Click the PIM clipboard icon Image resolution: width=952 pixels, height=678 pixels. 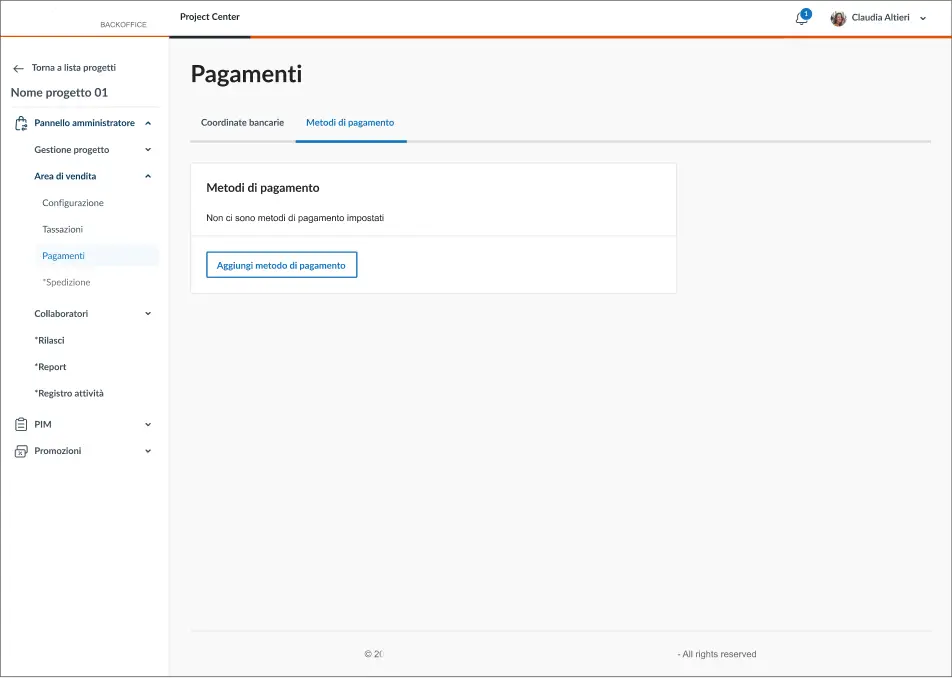21,424
